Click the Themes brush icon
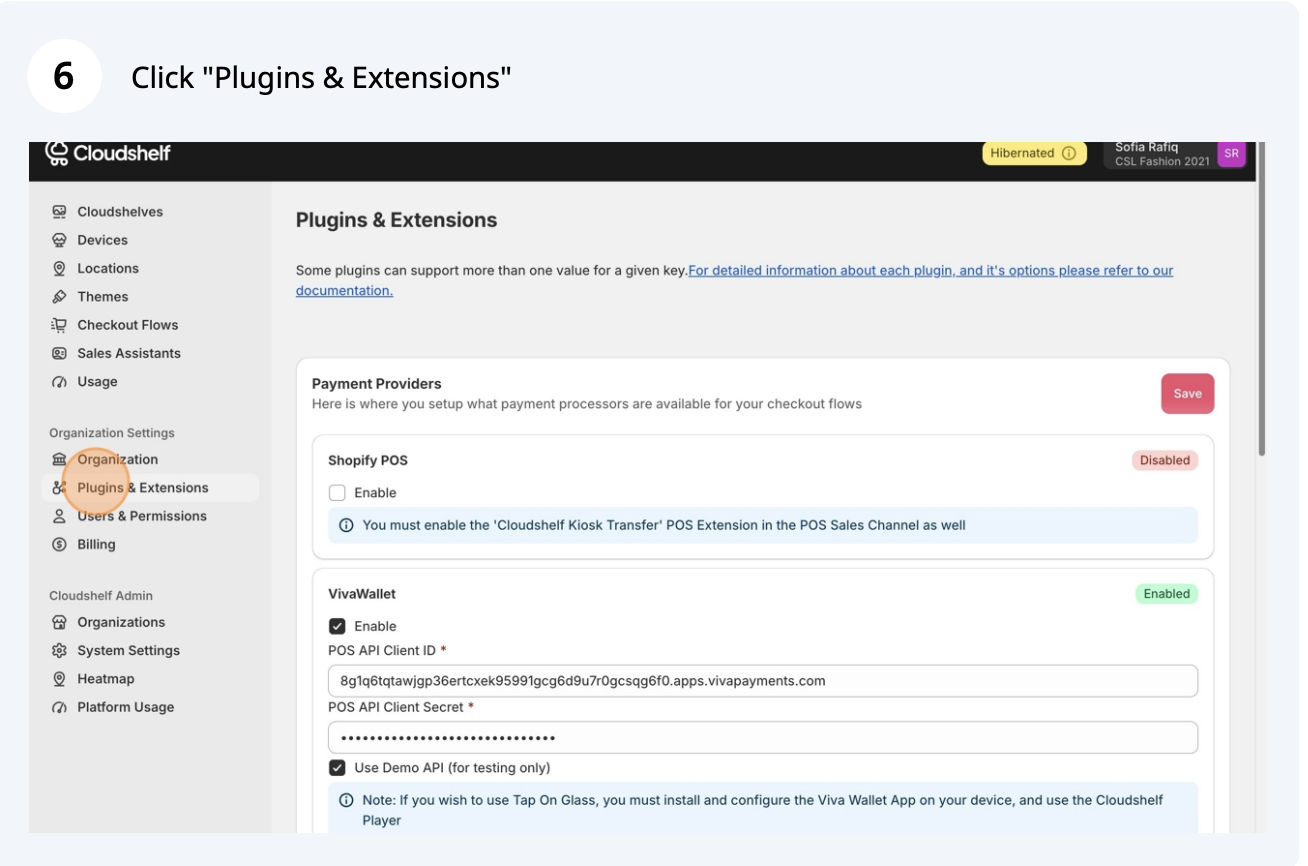Viewport: 1308px width, 866px height. 59,297
